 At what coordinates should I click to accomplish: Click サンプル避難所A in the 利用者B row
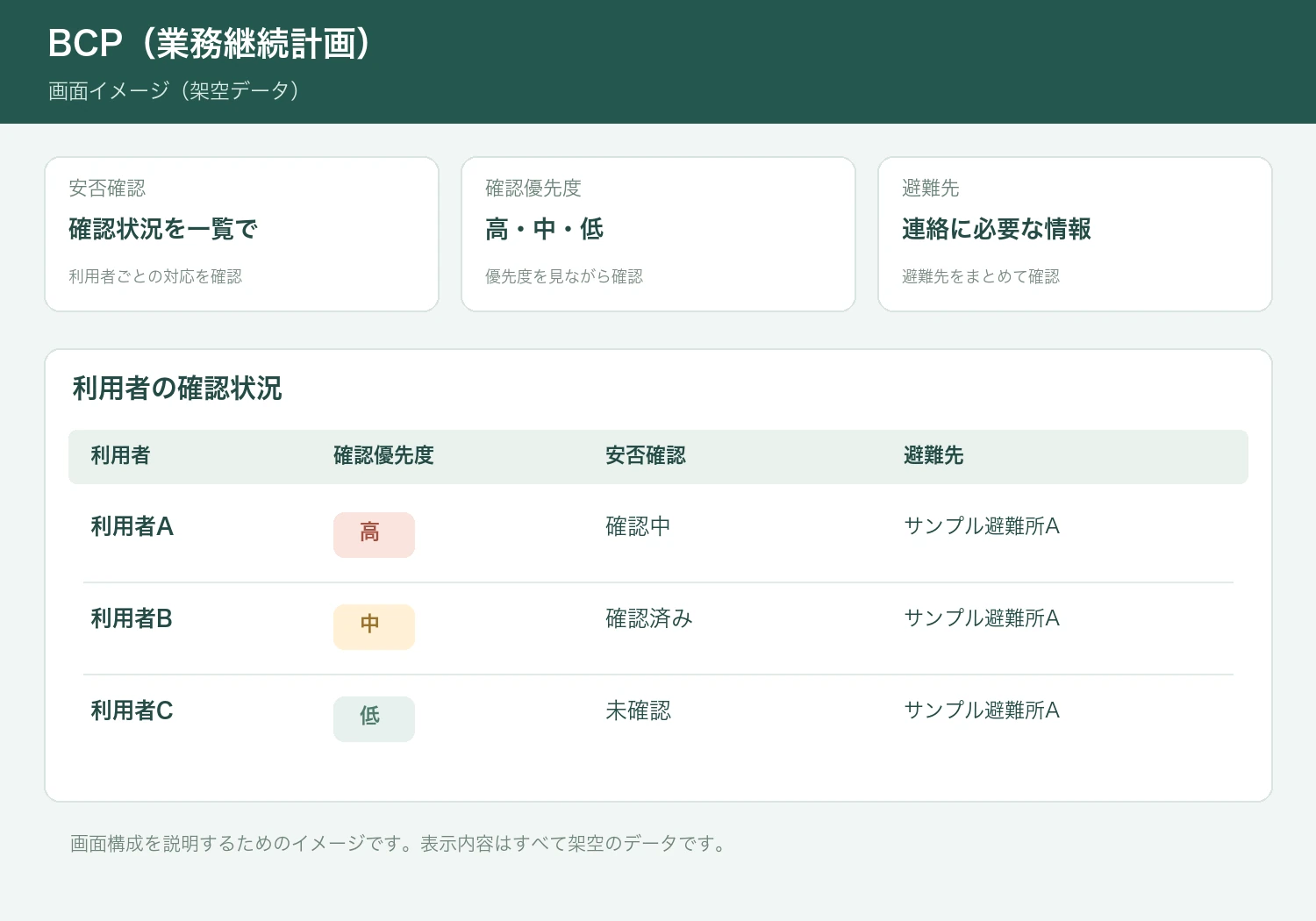[982, 618]
